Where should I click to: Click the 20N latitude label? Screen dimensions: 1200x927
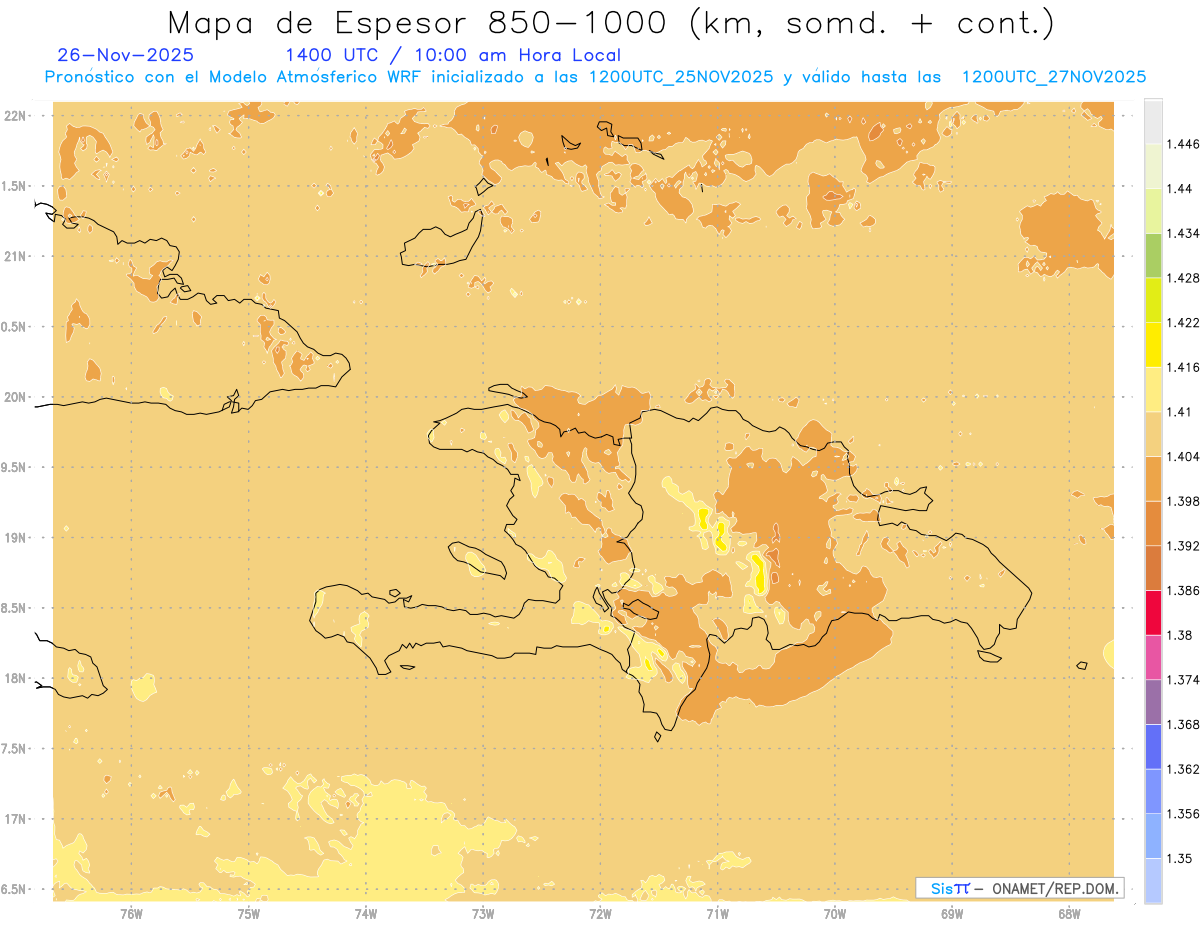15,397
